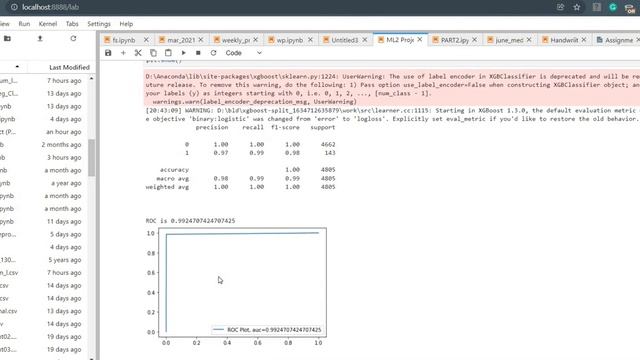
Task: Switch to mar_2021 notebook tab
Action: [181, 40]
